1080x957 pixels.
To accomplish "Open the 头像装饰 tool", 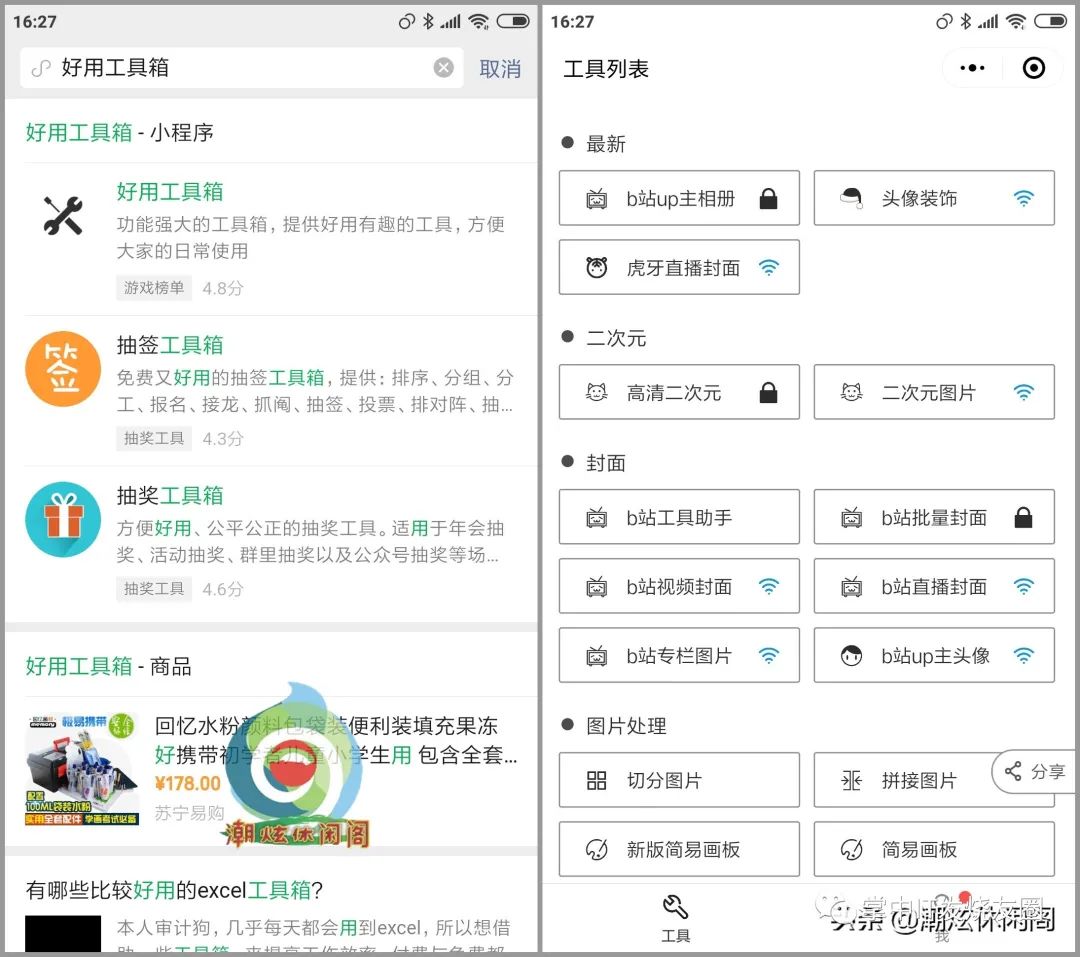I will point(934,198).
